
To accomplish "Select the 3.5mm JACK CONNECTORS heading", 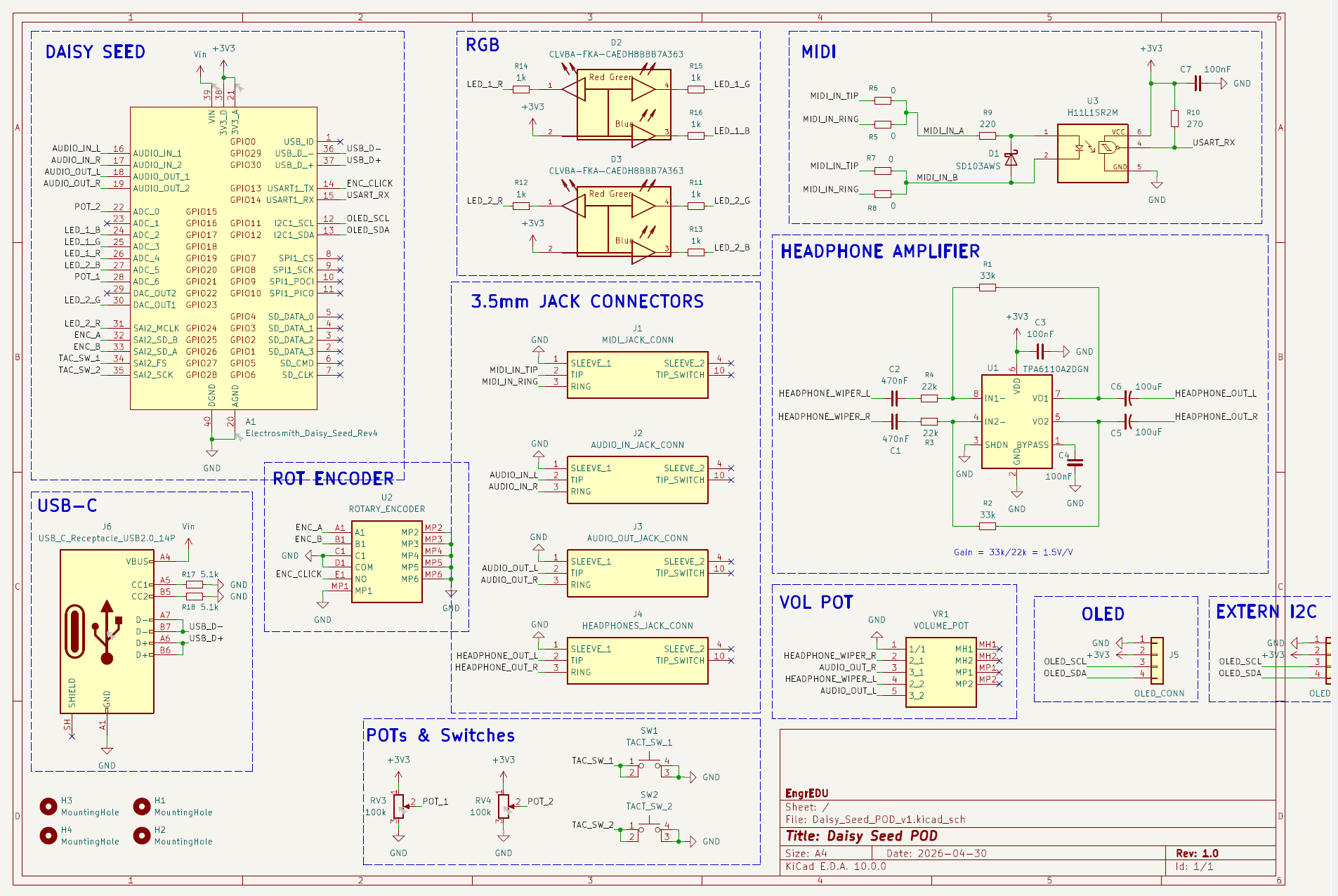I will pyautogui.click(x=587, y=301).
